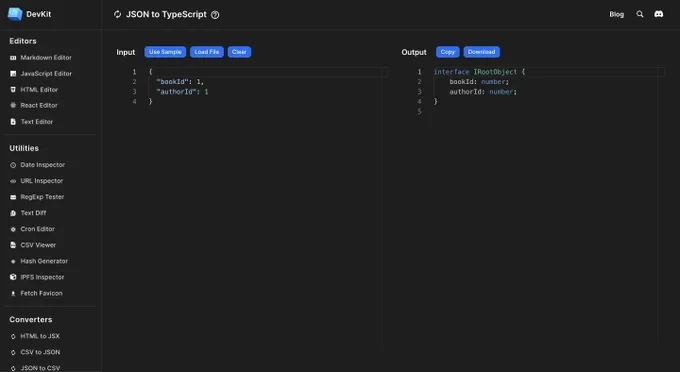Click the Use Sample button
The height and width of the screenshot is (372, 680).
pos(165,52)
